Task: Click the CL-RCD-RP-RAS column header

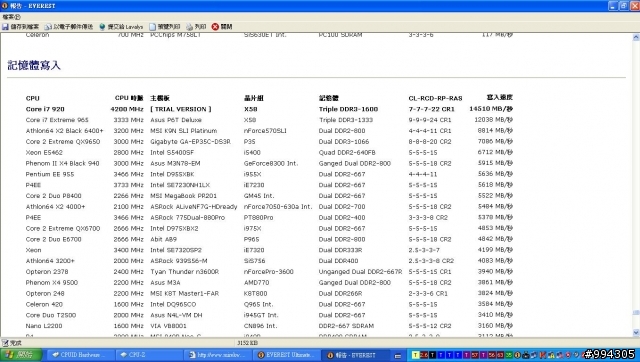Action: 436,98
